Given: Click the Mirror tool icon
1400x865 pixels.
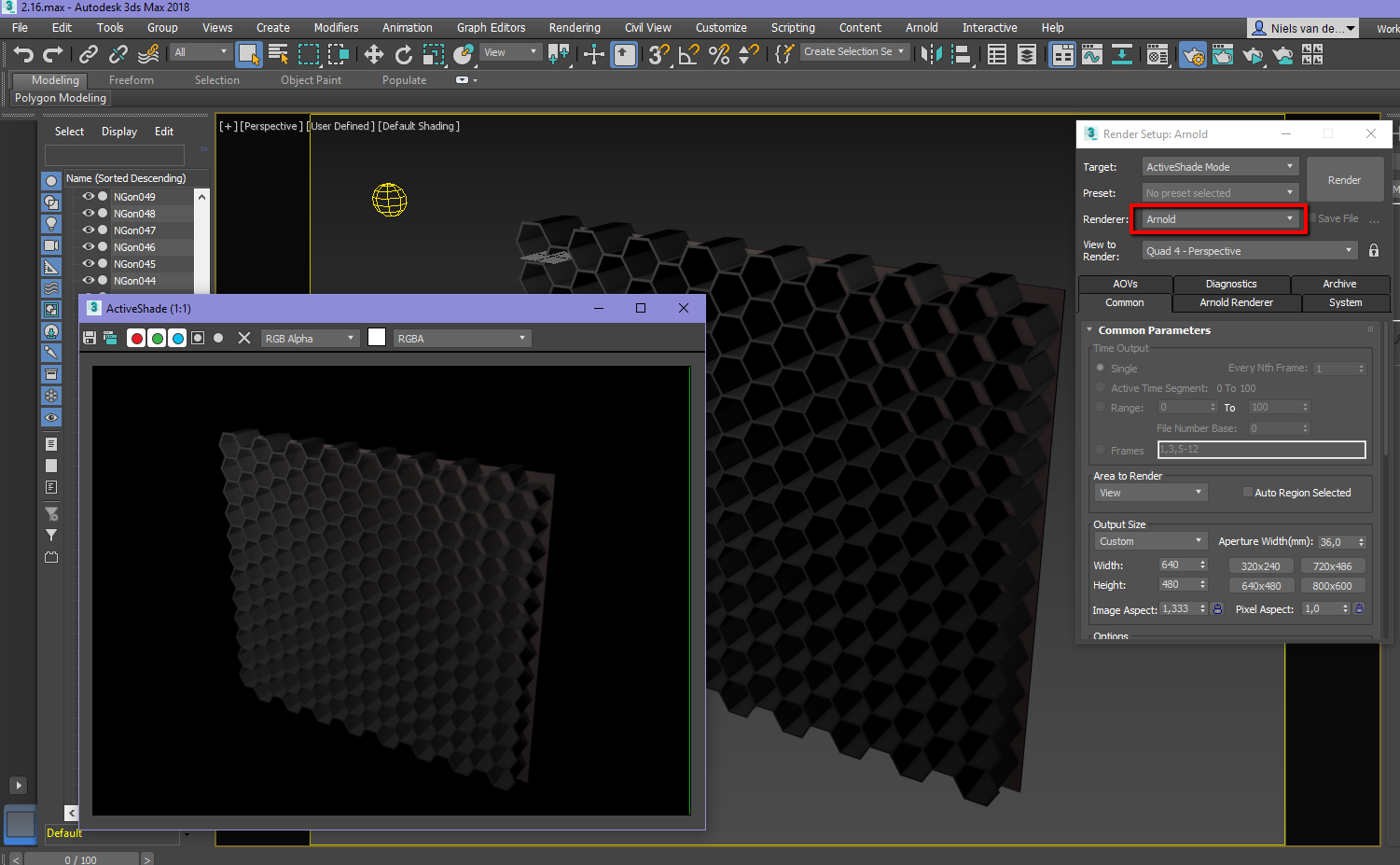Looking at the screenshot, I should tap(931, 55).
